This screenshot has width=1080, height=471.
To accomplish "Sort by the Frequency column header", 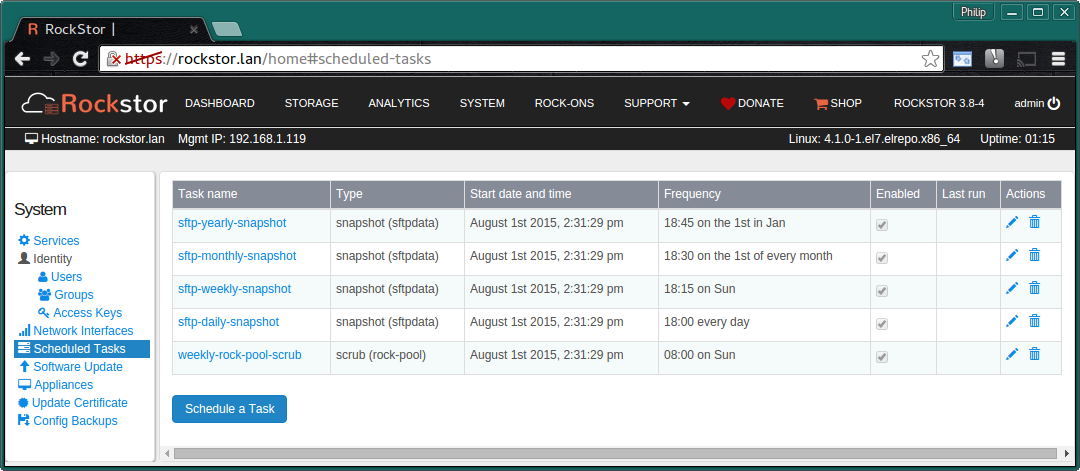I will (x=764, y=194).
